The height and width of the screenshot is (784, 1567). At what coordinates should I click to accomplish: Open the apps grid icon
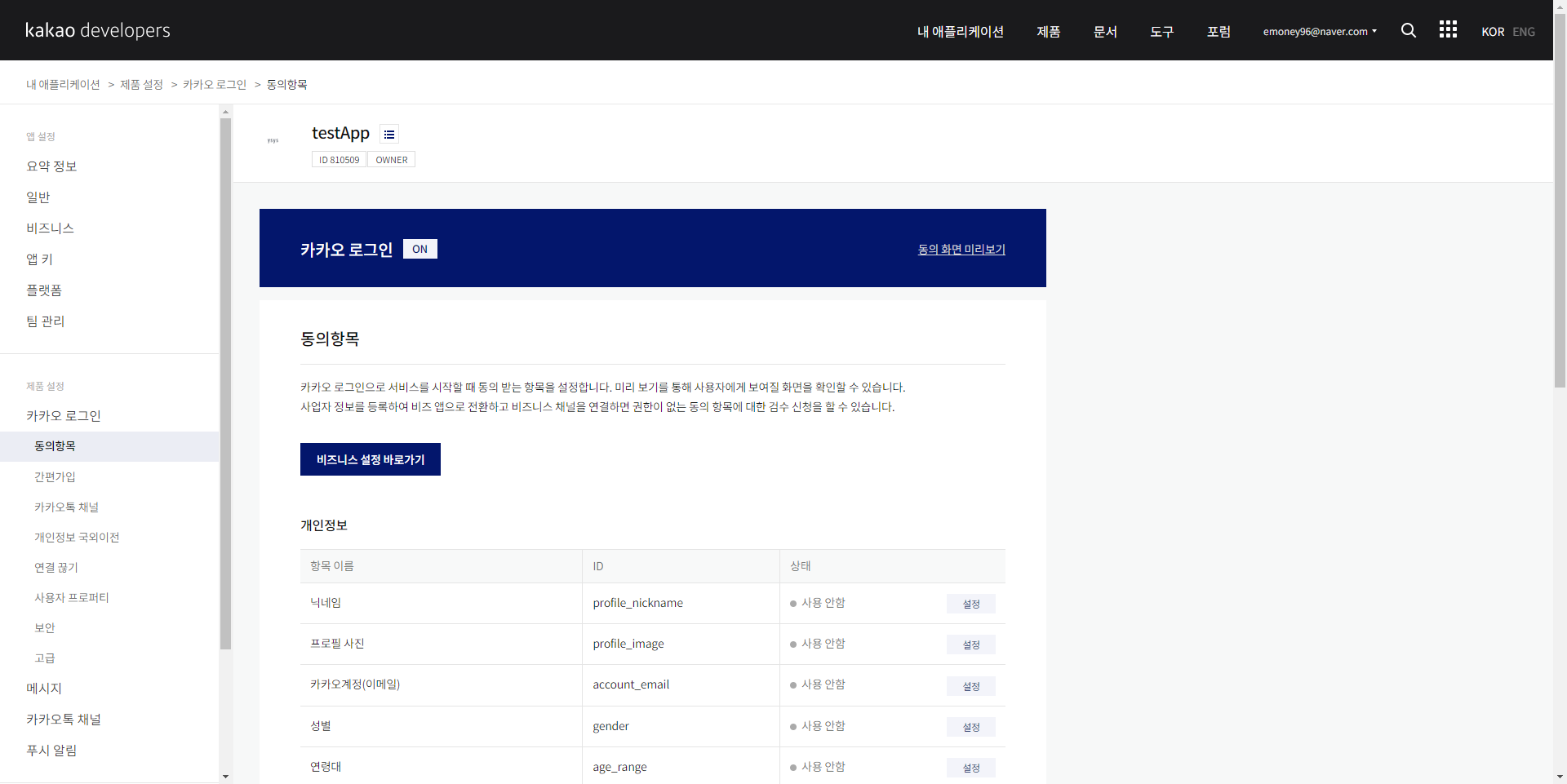tap(1448, 29)
